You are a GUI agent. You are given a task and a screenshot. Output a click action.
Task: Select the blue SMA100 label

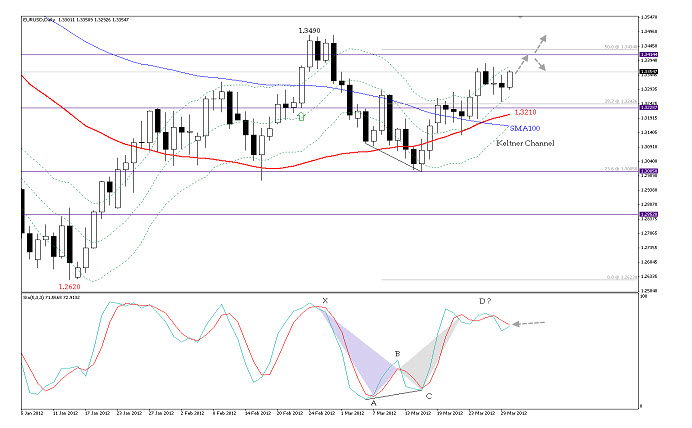(525, 128)
